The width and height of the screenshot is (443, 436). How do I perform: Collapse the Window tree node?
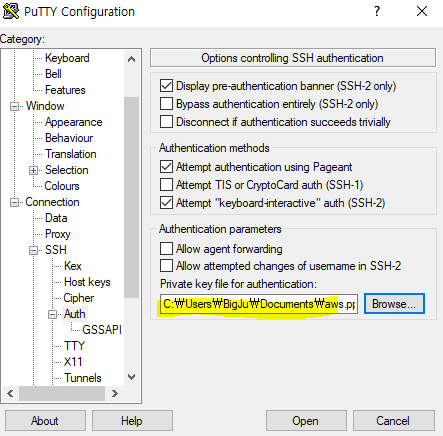14,106
